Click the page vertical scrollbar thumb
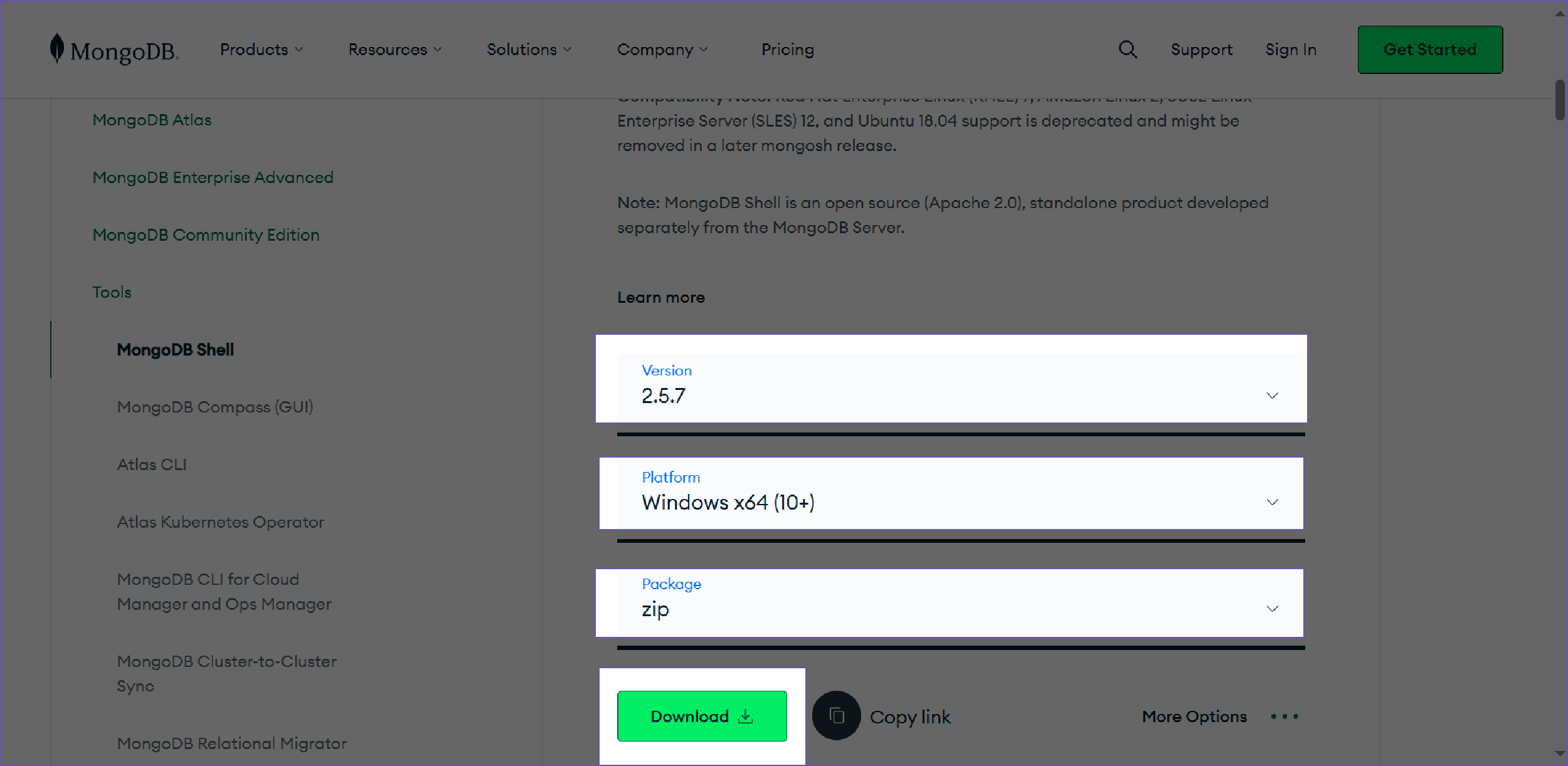This screenshot has height=766, width=1568. pos(1560,100)
